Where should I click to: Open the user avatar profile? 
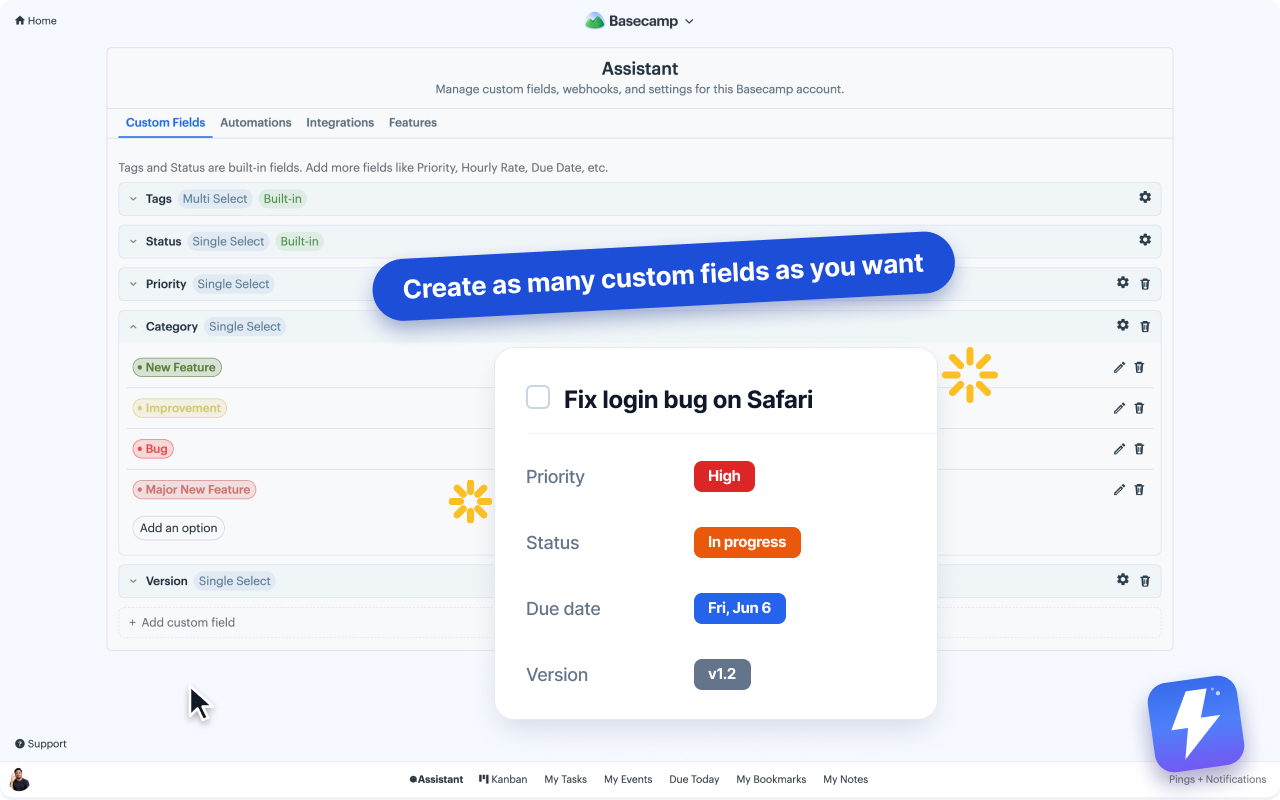(20, 779)
